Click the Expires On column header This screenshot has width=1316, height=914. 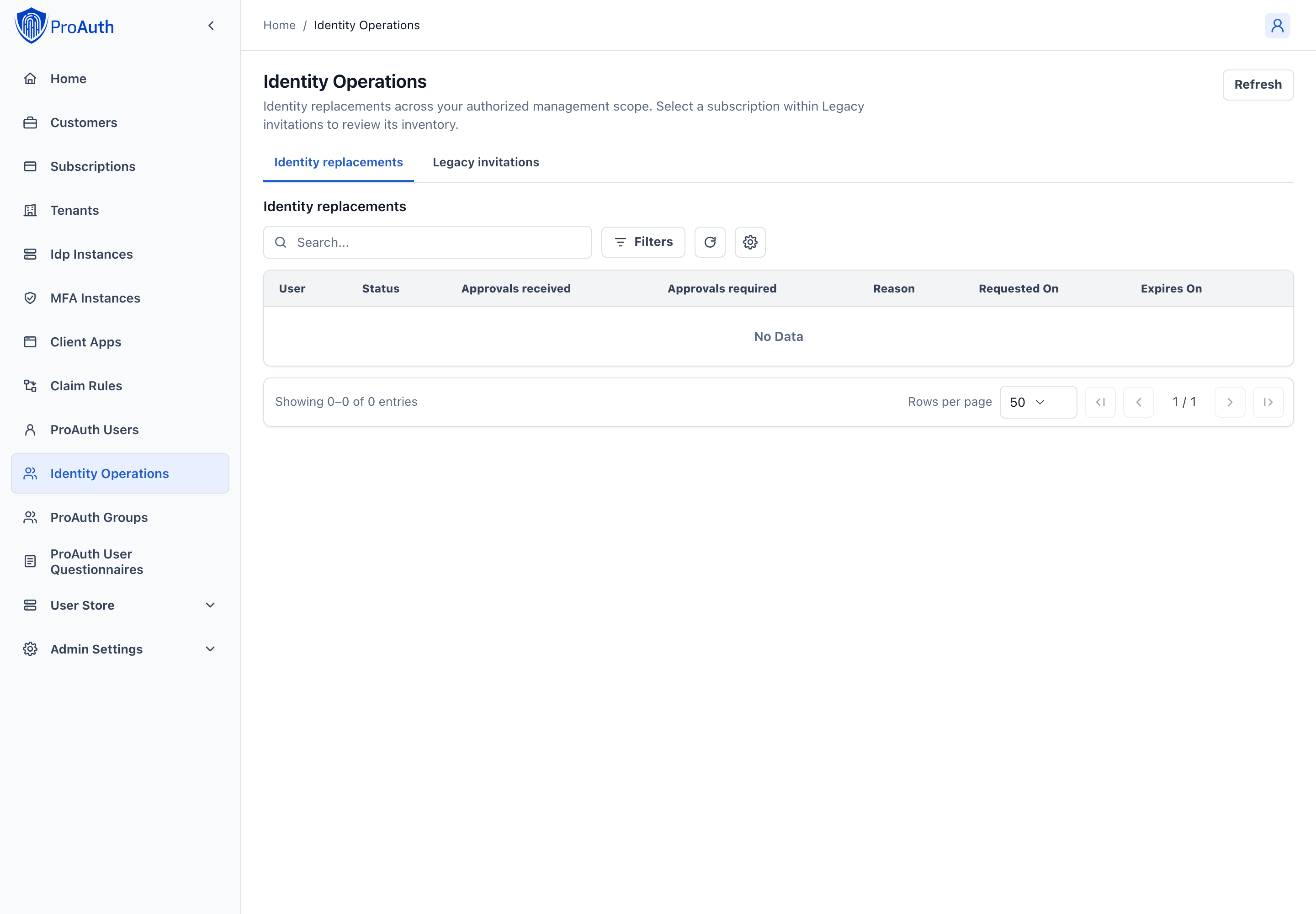tap(1171, 289)
